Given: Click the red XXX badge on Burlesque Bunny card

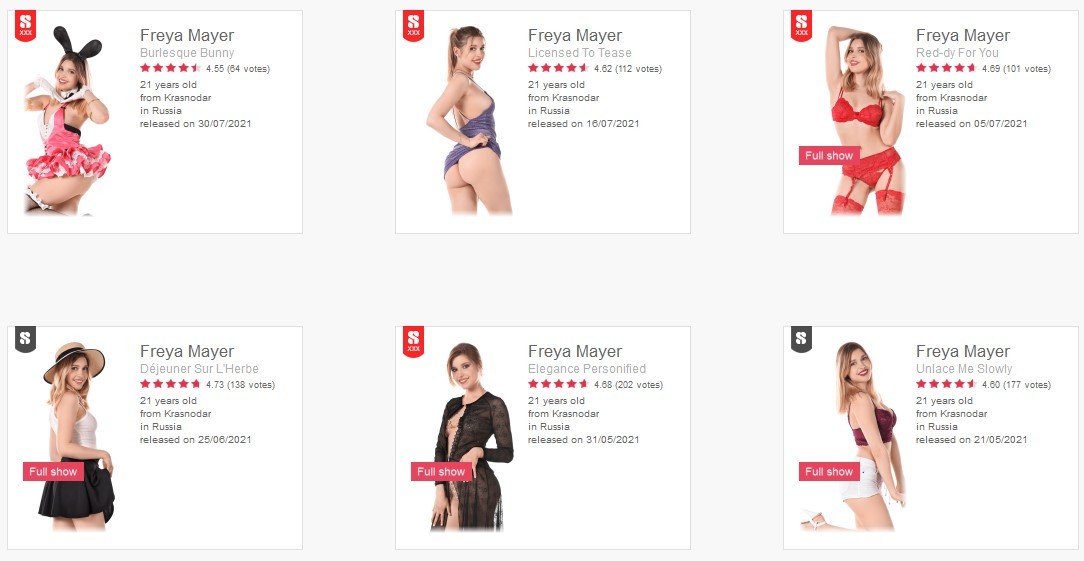Looking at the screenshot, I should (x=26, y=26).
